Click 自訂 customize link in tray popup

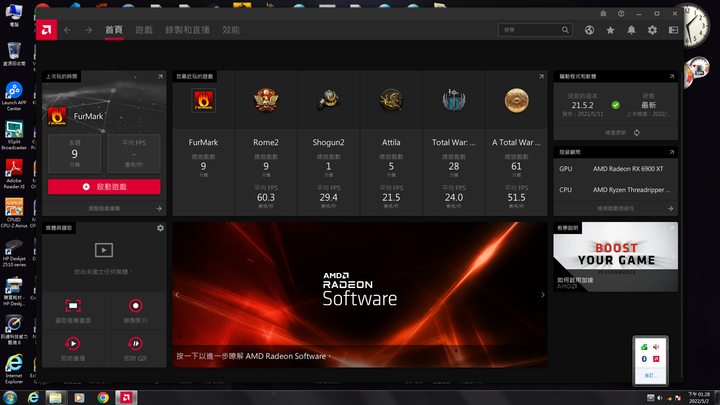[650, 376]
